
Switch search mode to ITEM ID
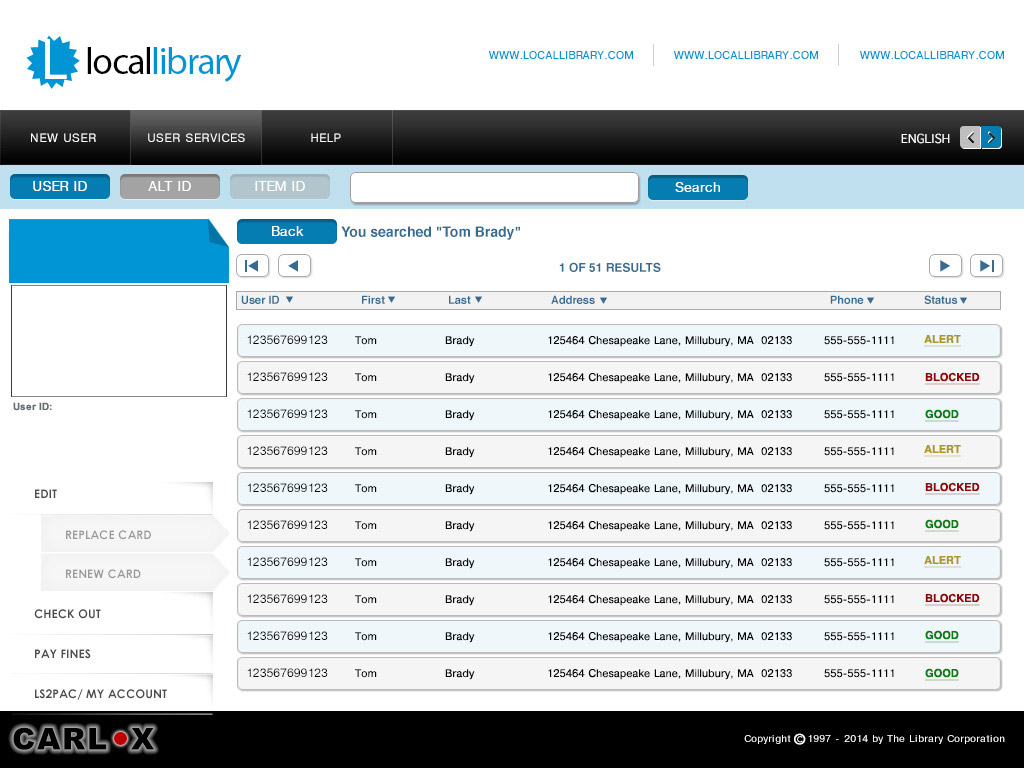280,187
